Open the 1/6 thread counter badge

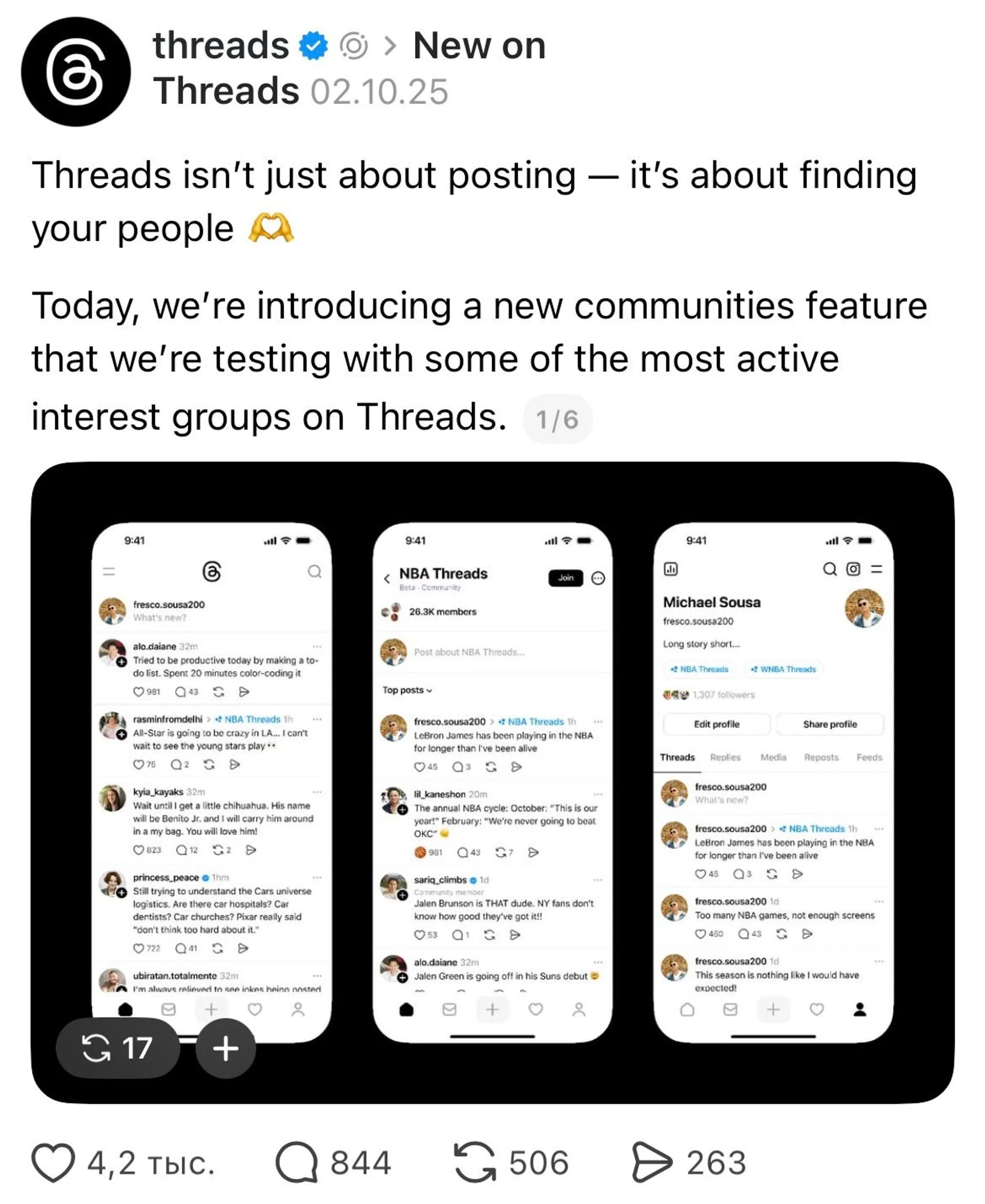557,419
